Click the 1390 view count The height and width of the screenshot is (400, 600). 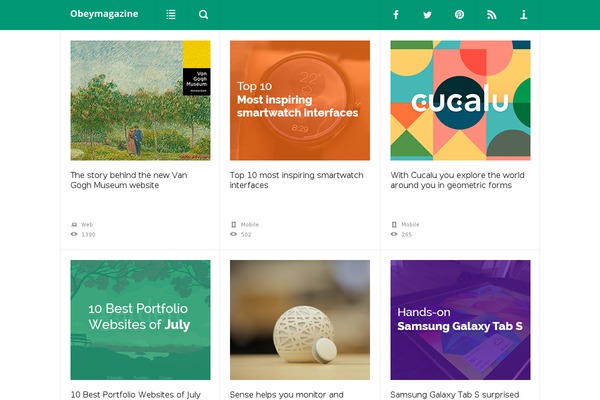pos(88,235)
